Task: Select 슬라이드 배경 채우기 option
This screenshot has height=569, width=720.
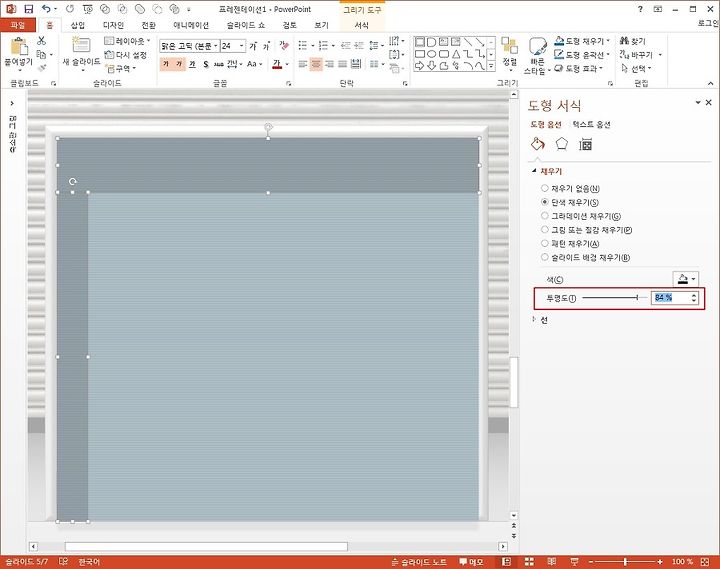Action: [585, 258]
